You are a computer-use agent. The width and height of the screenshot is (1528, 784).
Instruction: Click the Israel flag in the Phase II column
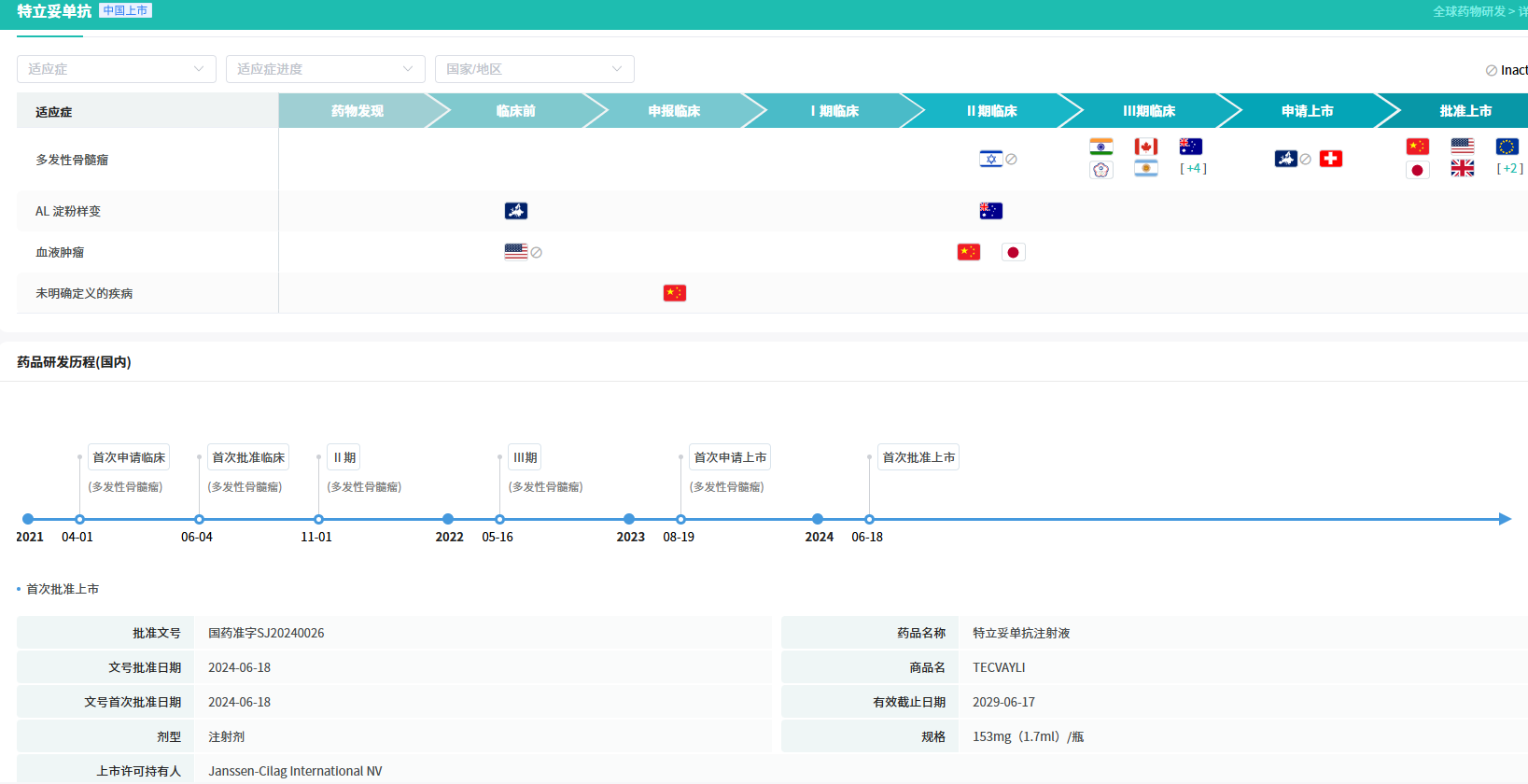(x=990, y=159)
